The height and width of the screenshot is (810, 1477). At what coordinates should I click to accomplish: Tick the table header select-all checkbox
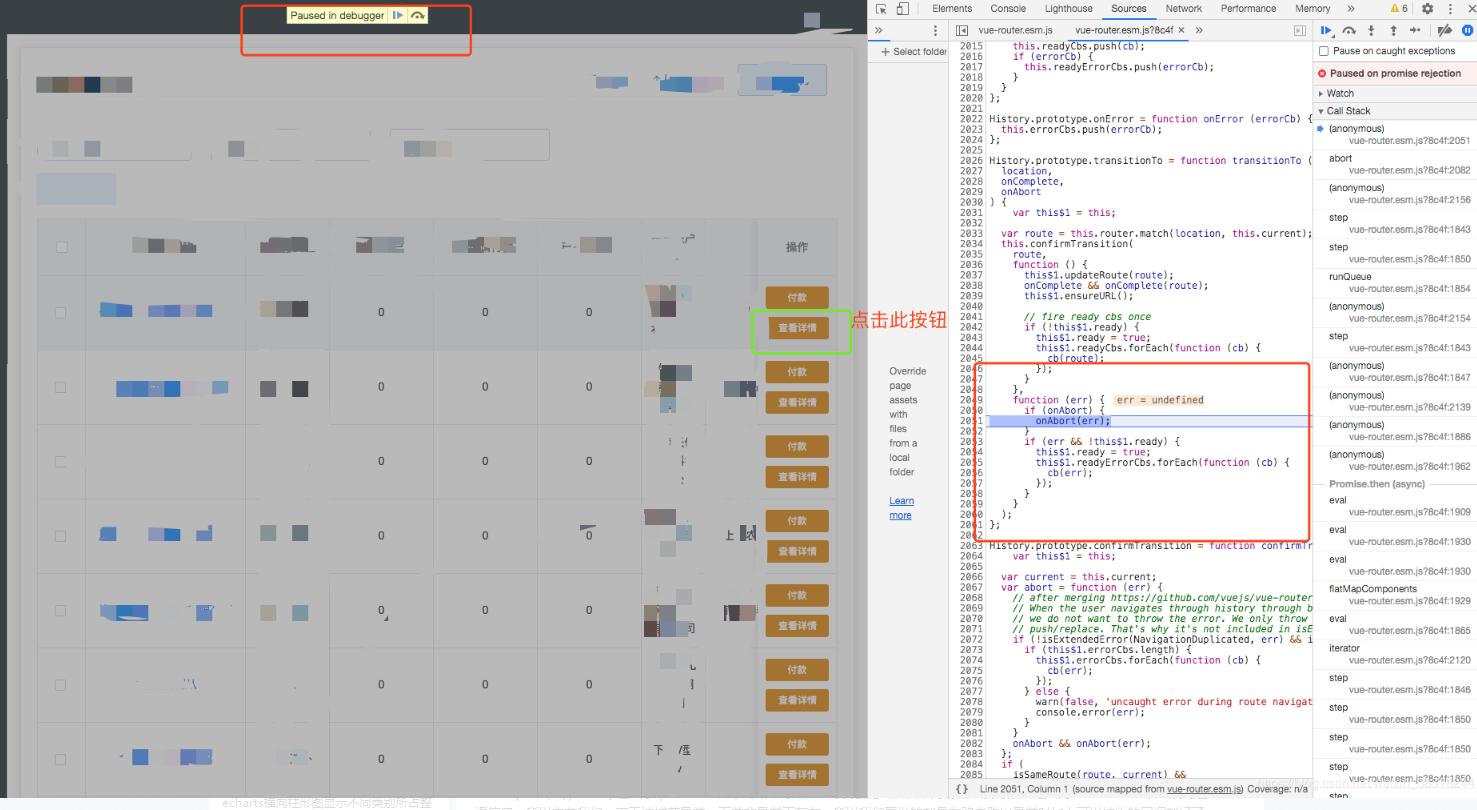62,246
